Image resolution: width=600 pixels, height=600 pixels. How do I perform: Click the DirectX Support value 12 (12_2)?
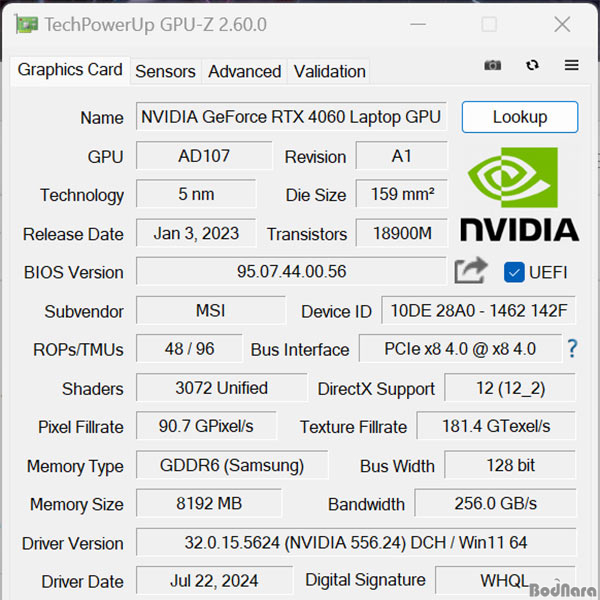(510, 388)
